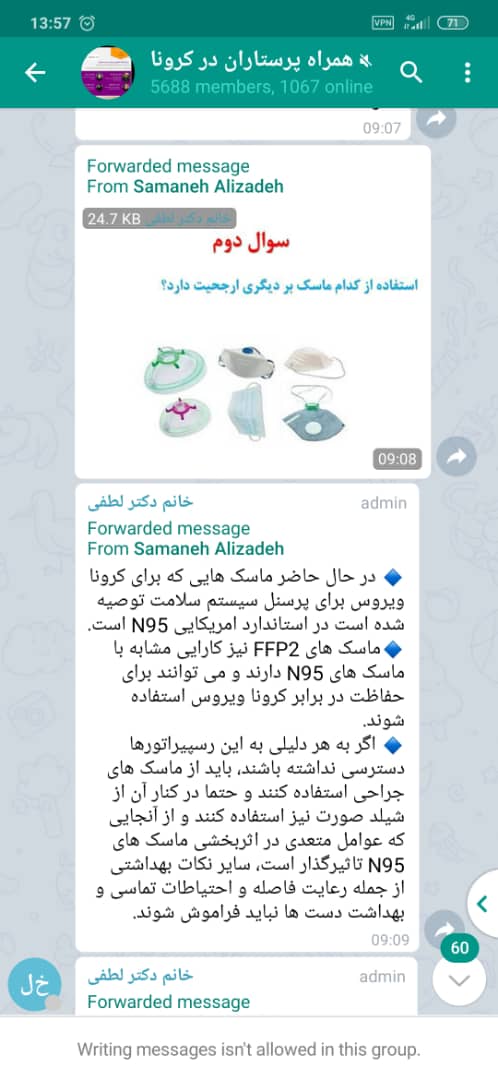Open Samaneh Alizadeh link in text message
Viewport: 498px width, 1080px height.
[208, 548]
